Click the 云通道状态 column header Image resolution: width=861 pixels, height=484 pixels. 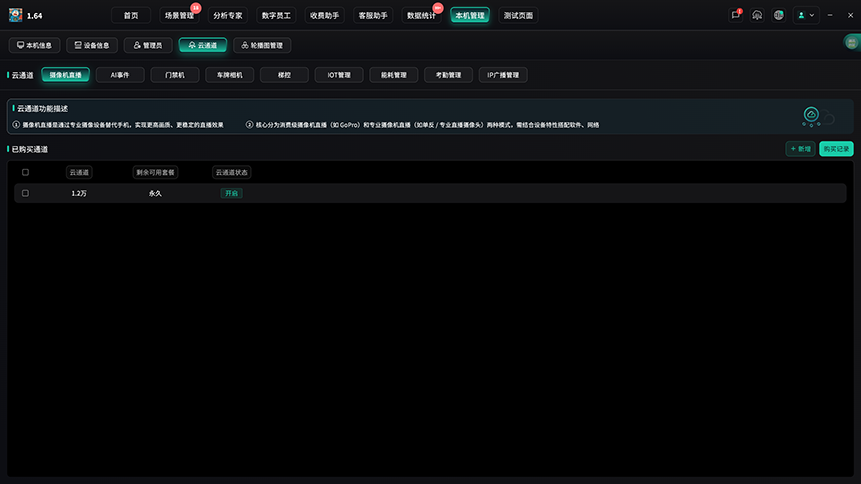[x=231, y=173]
